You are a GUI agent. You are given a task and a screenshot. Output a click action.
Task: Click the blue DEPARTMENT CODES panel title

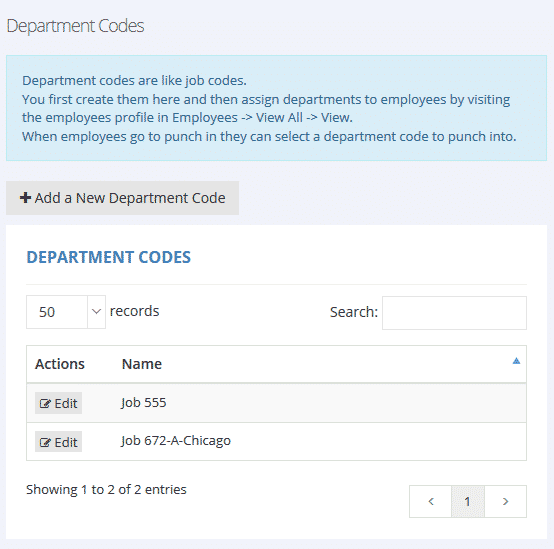(x=108, y=257)
